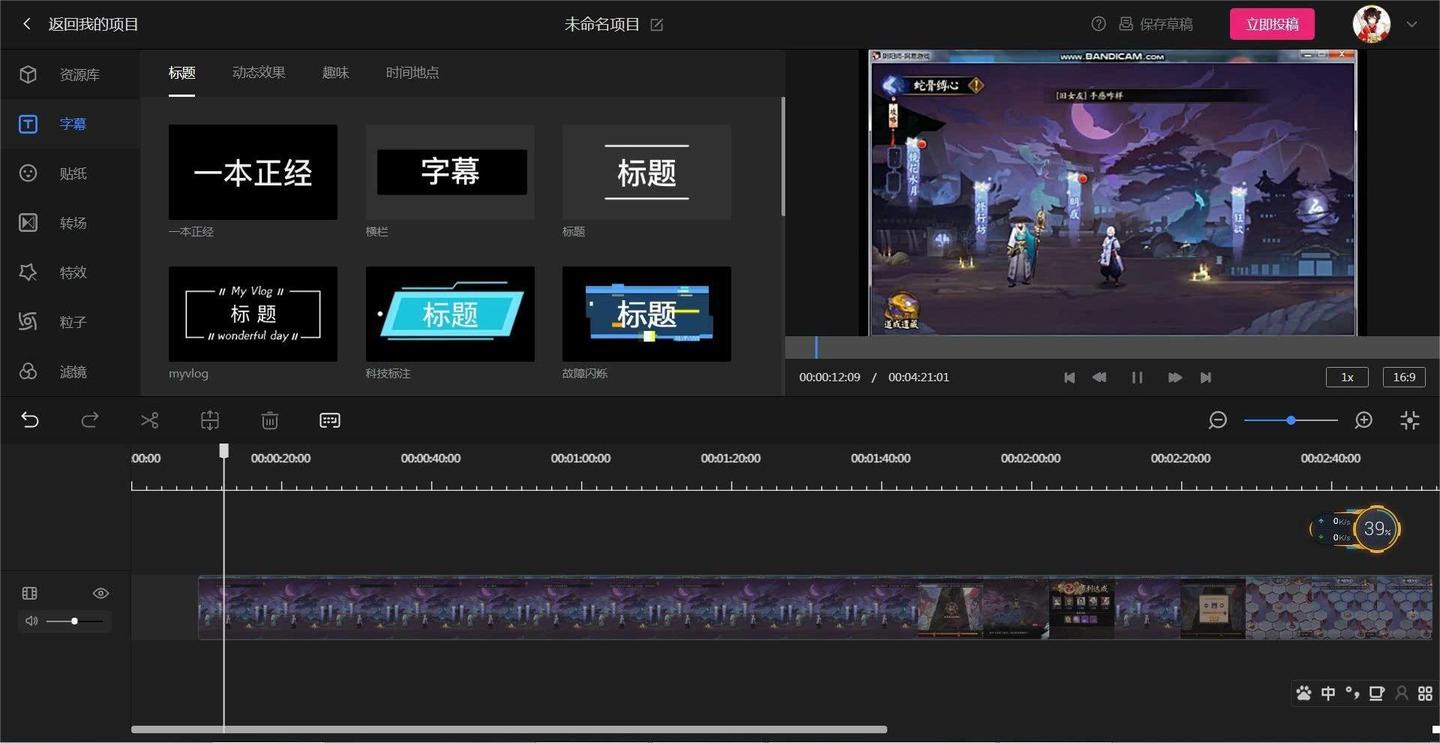The image size is (1440, 743).
Task: Click the timeline horizontal scrollbar
Action: click(x=509, y=729)
